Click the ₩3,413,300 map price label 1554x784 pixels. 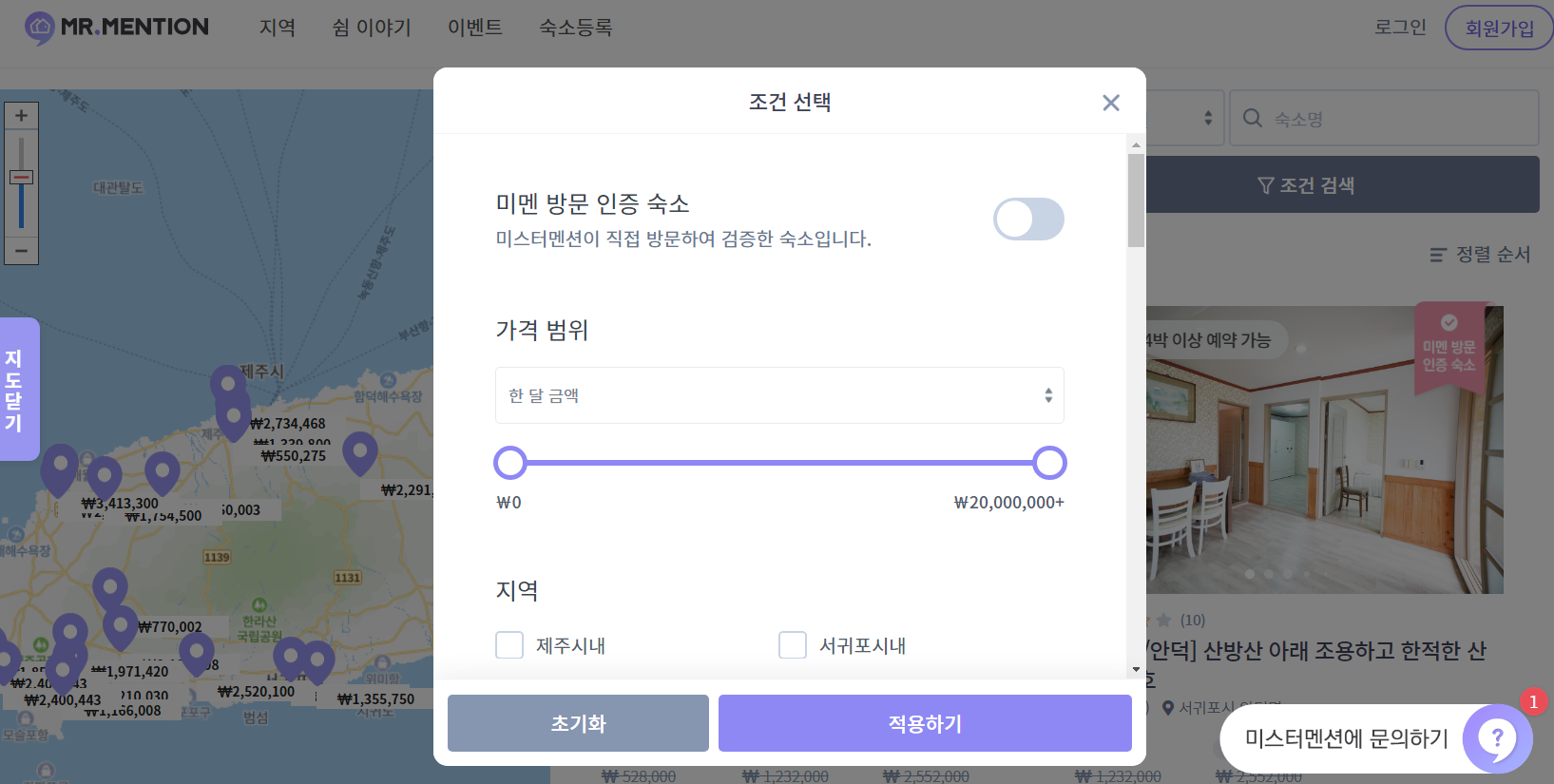121,504
